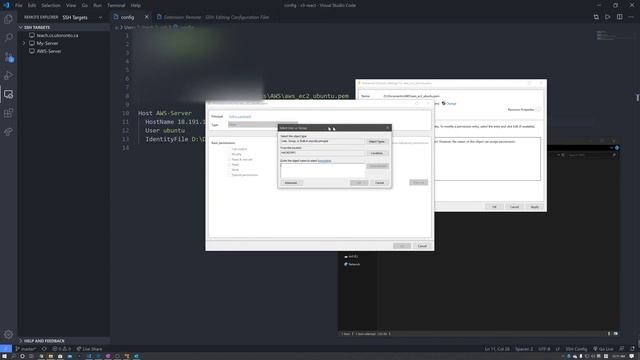The height and width of the screenshot is (360, 640).
Task: Open the Type dropdown in permission entry
Action: tap(263, 124)
